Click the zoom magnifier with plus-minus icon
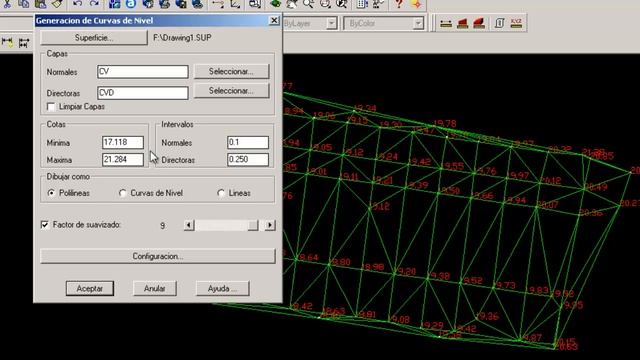The image size is (640, 360). click(308, 4)
